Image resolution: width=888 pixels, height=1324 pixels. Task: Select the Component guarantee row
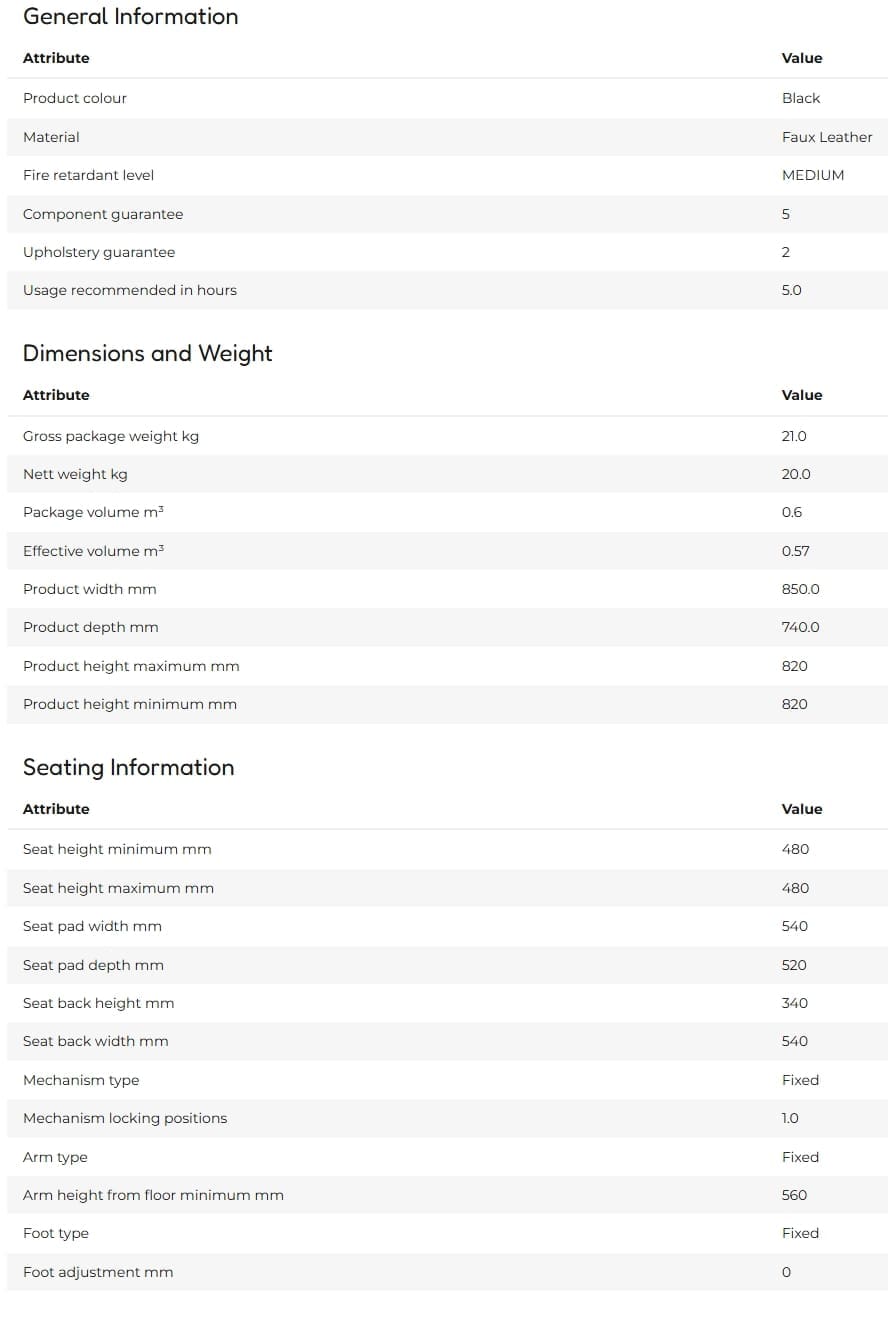coord(447,214)
